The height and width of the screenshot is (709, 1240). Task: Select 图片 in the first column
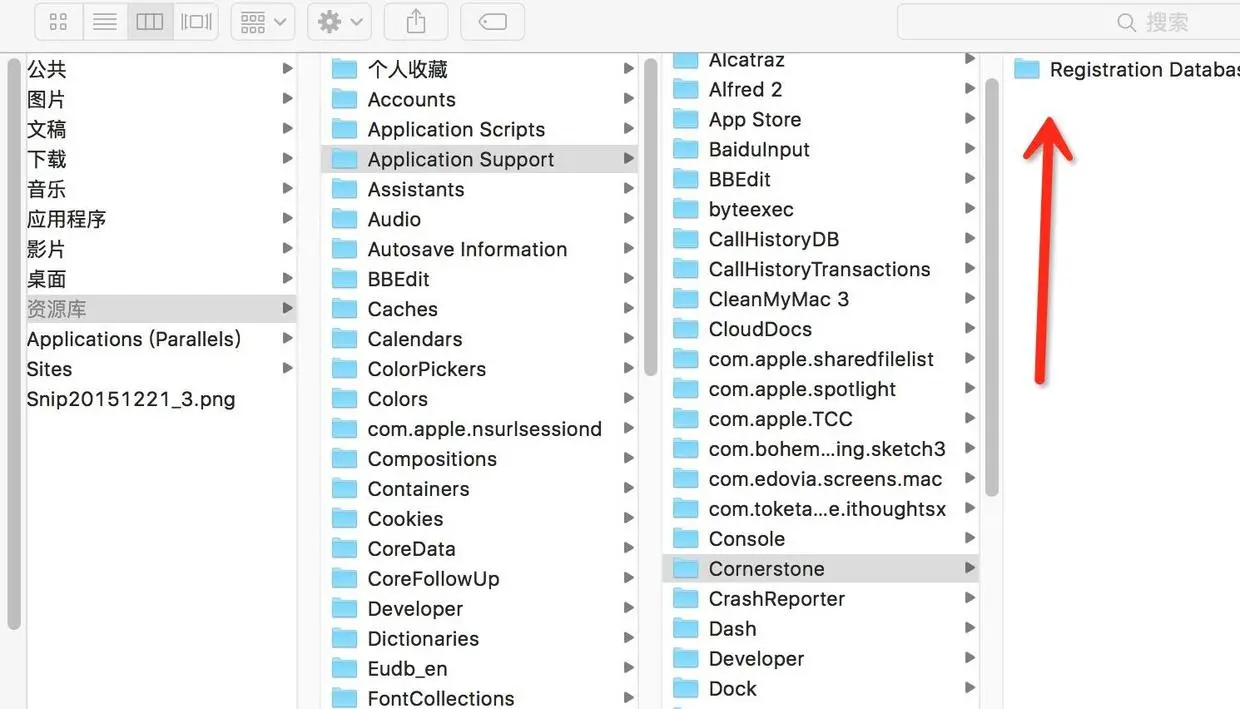(x=46, y=99)
